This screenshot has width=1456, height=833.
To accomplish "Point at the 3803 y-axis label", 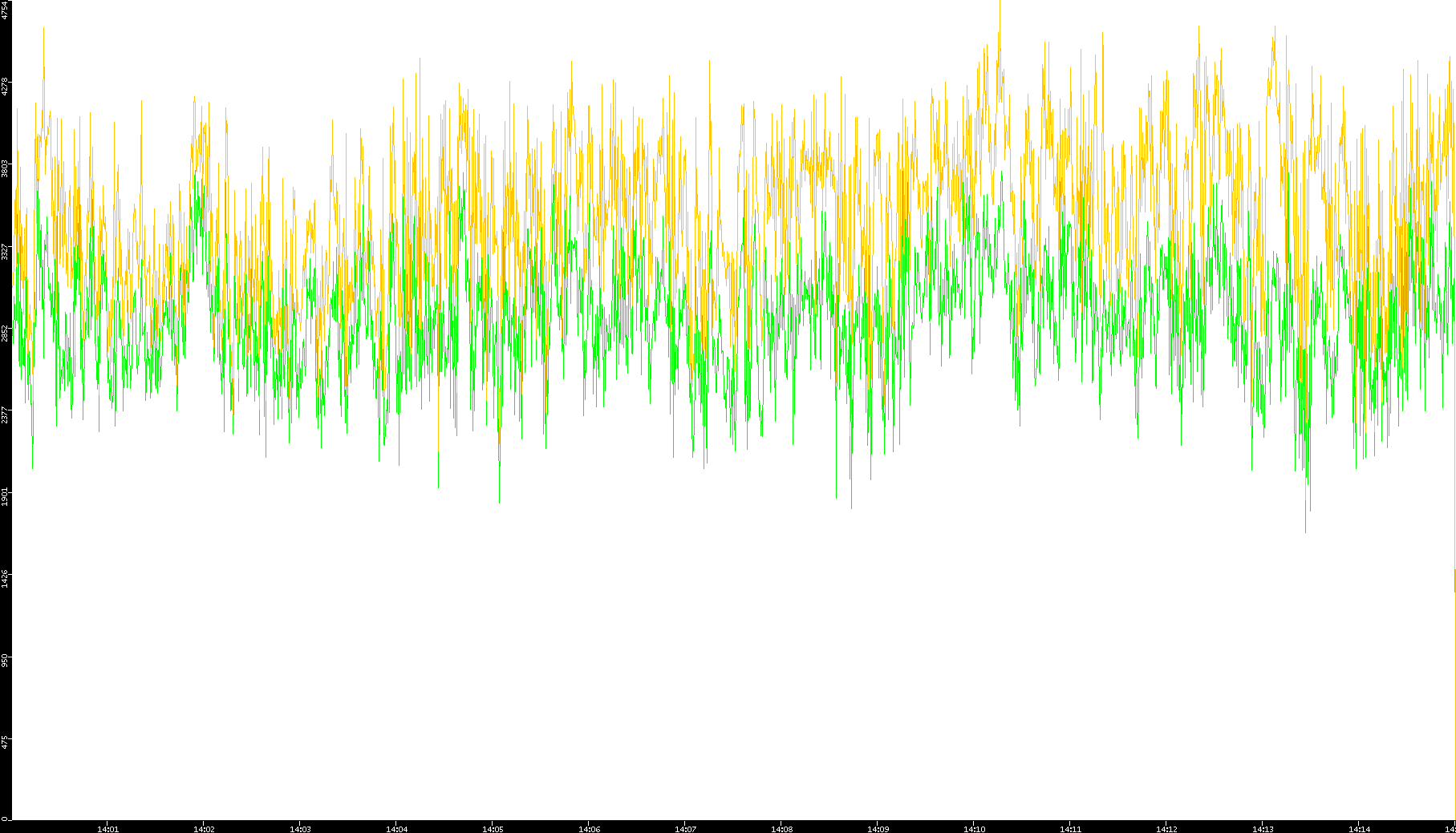I will click(5, 168).
